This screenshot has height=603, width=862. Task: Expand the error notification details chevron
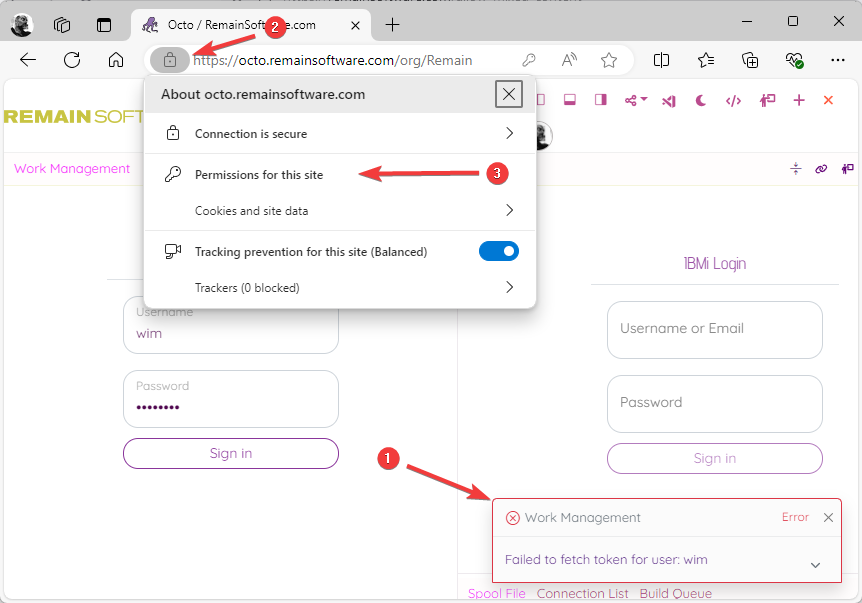[815, 565]
